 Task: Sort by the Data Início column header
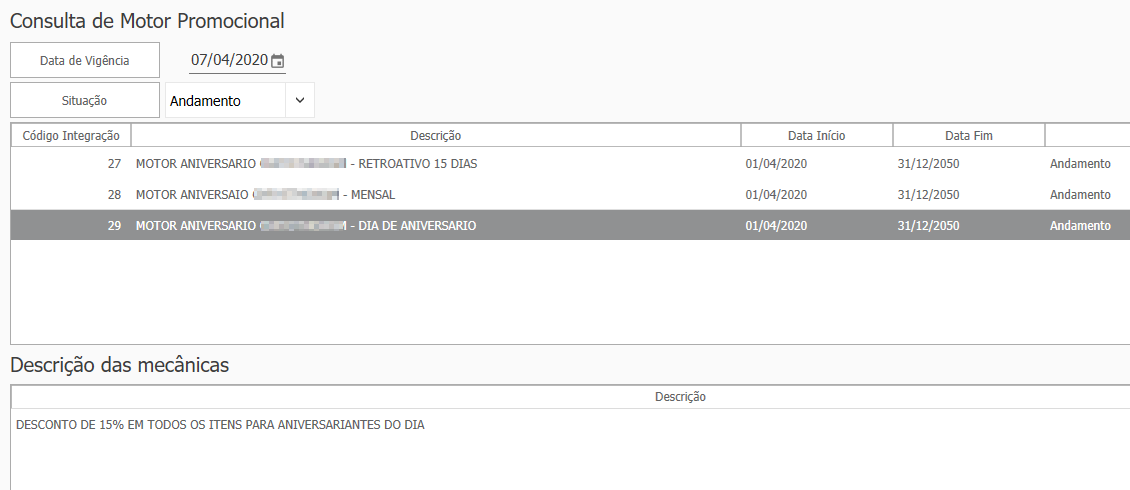click(x=816, y=135)
